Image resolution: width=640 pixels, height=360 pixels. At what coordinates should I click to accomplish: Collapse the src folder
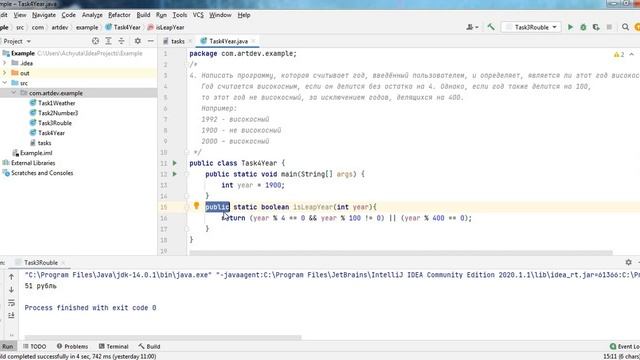pyautogui.click(x=5, y=83)
